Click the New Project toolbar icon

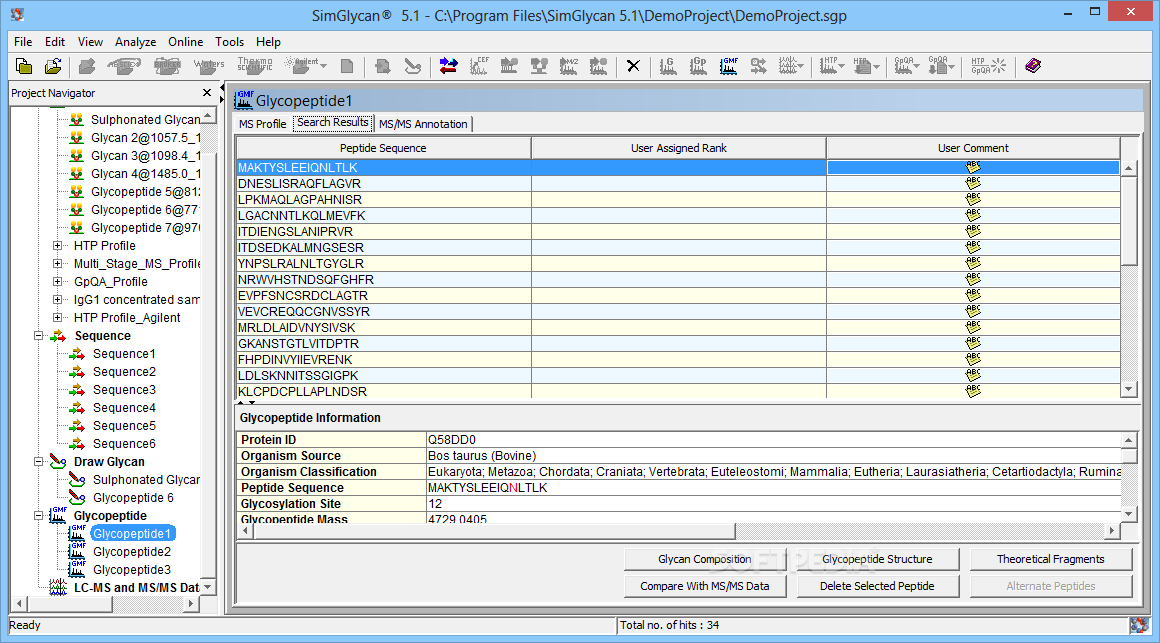[x=24, y=67]
